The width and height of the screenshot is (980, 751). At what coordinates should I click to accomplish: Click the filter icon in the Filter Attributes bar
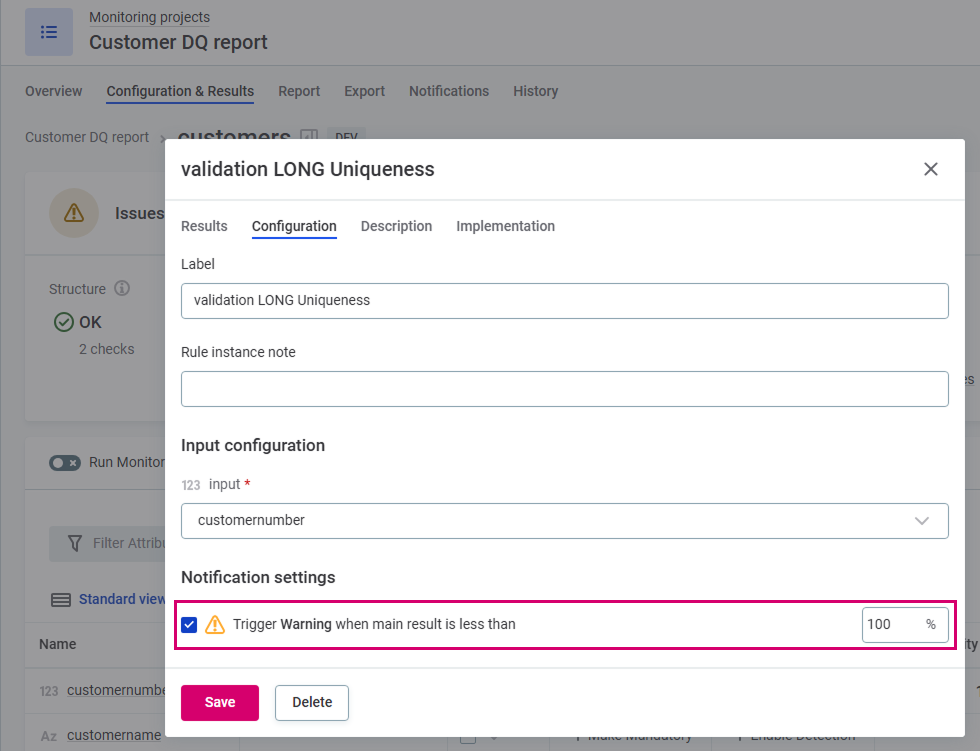click(75, 543)
